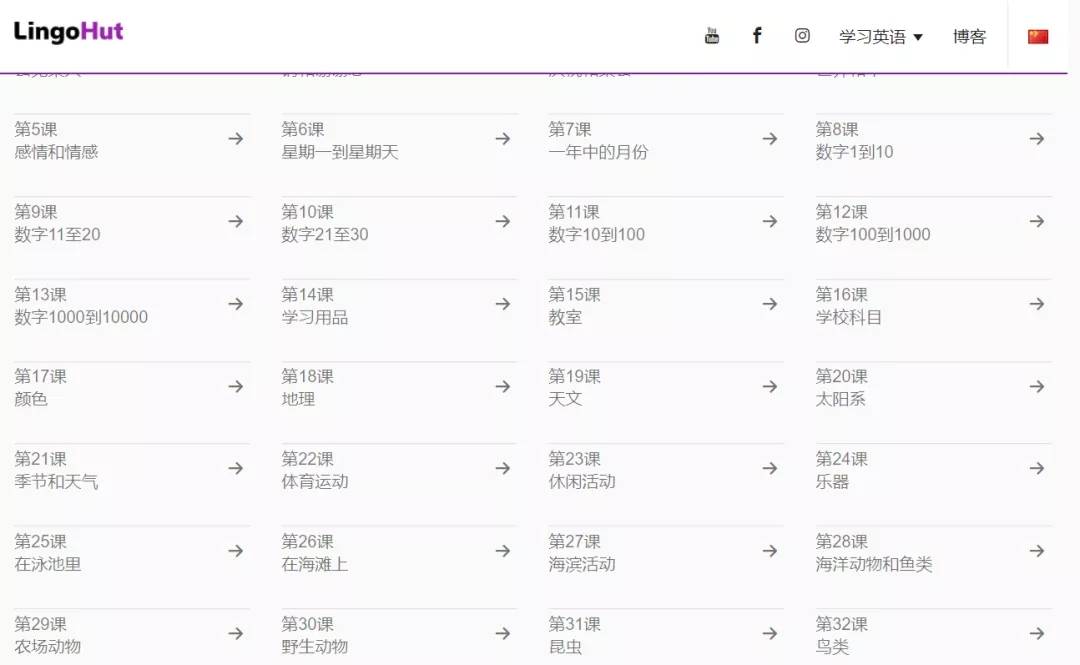Click the arrow for 第17课 颜色
1080x665 pixels.
pos(237,387)
